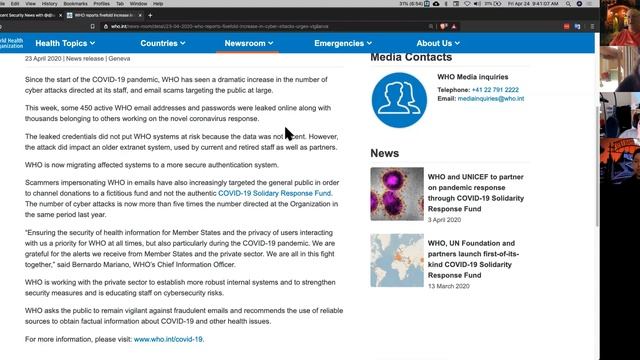Click the World Health Organization logo
640x360 pixels.
point(11,43)
